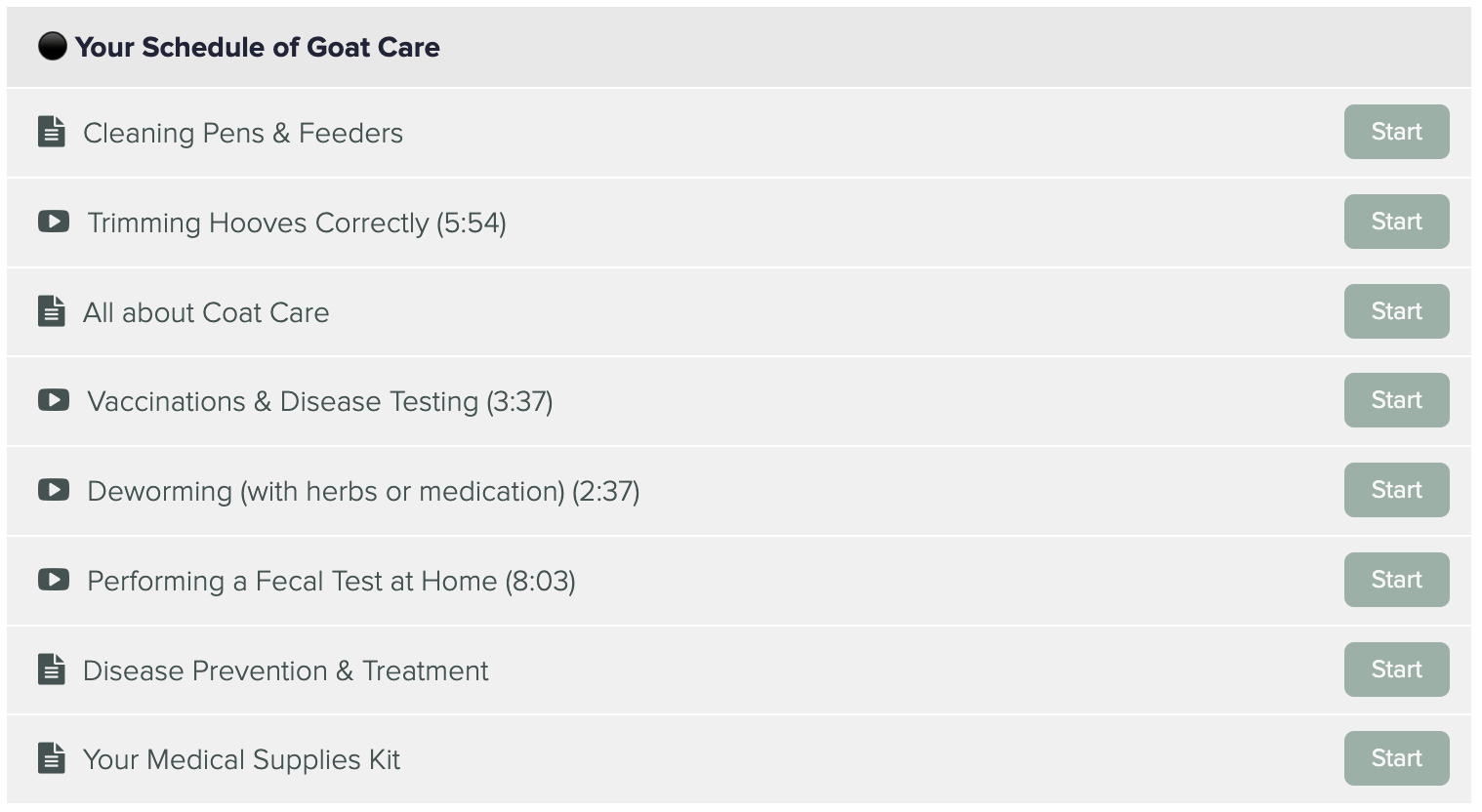
Task: Start the Disease Prevention & Treatment lesson
Action: click(1396, 670)
